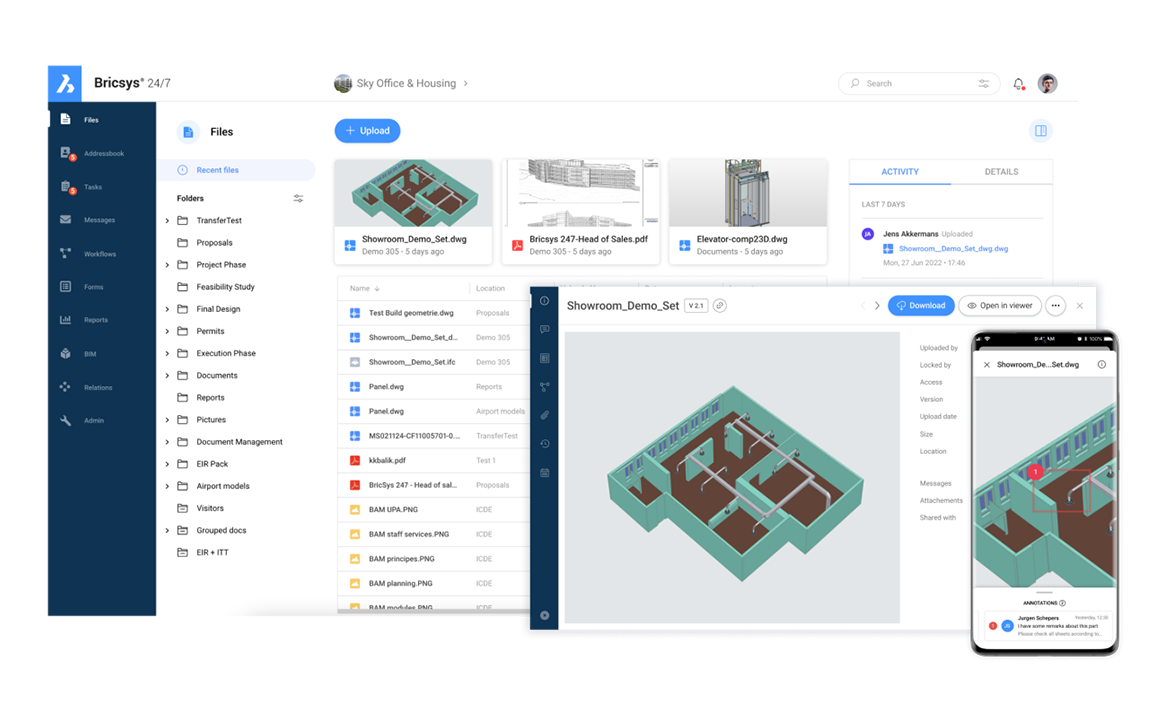Open the Messages section in sidebar
Screen dimensions: 1172x710
point(88,219)
